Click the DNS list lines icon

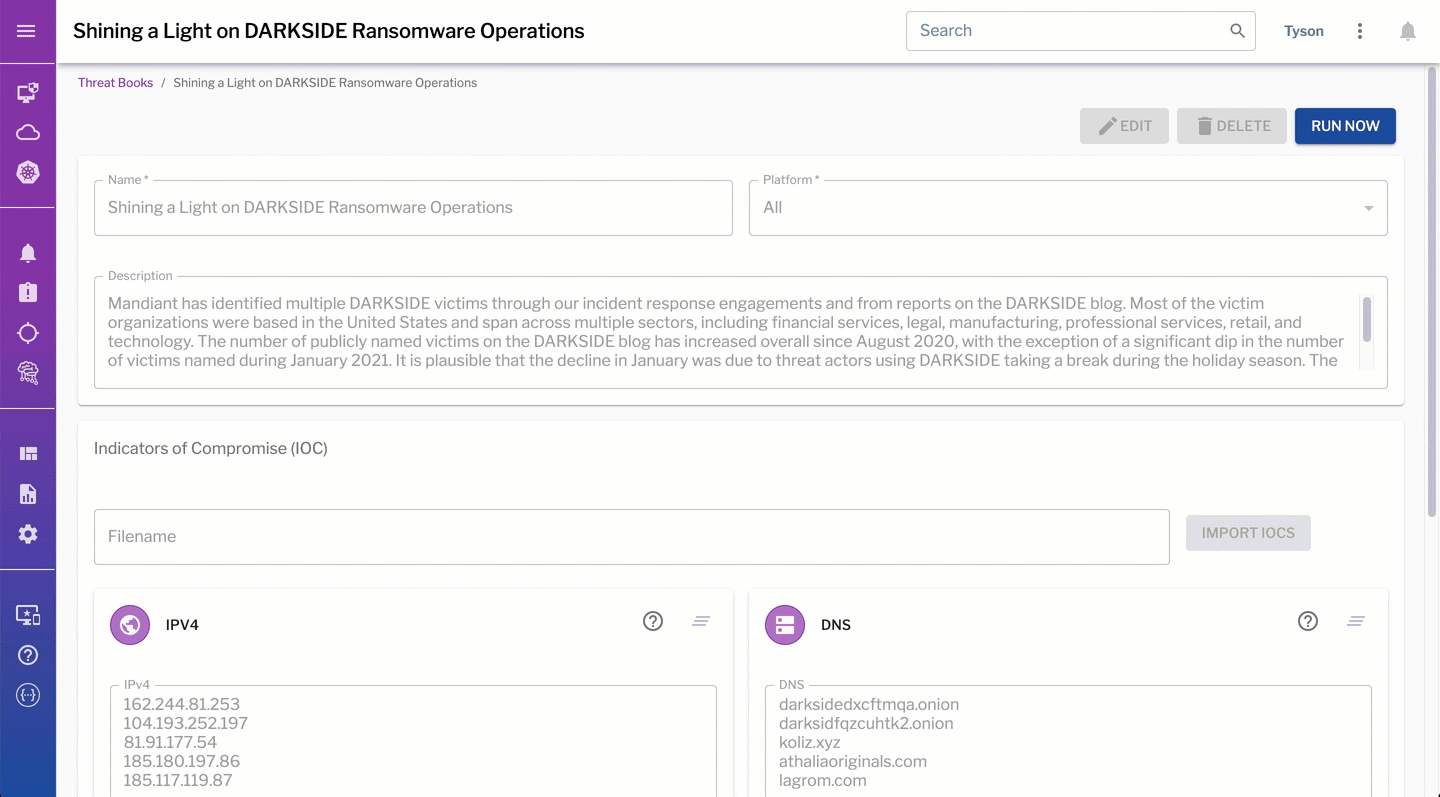(1356, 621)
